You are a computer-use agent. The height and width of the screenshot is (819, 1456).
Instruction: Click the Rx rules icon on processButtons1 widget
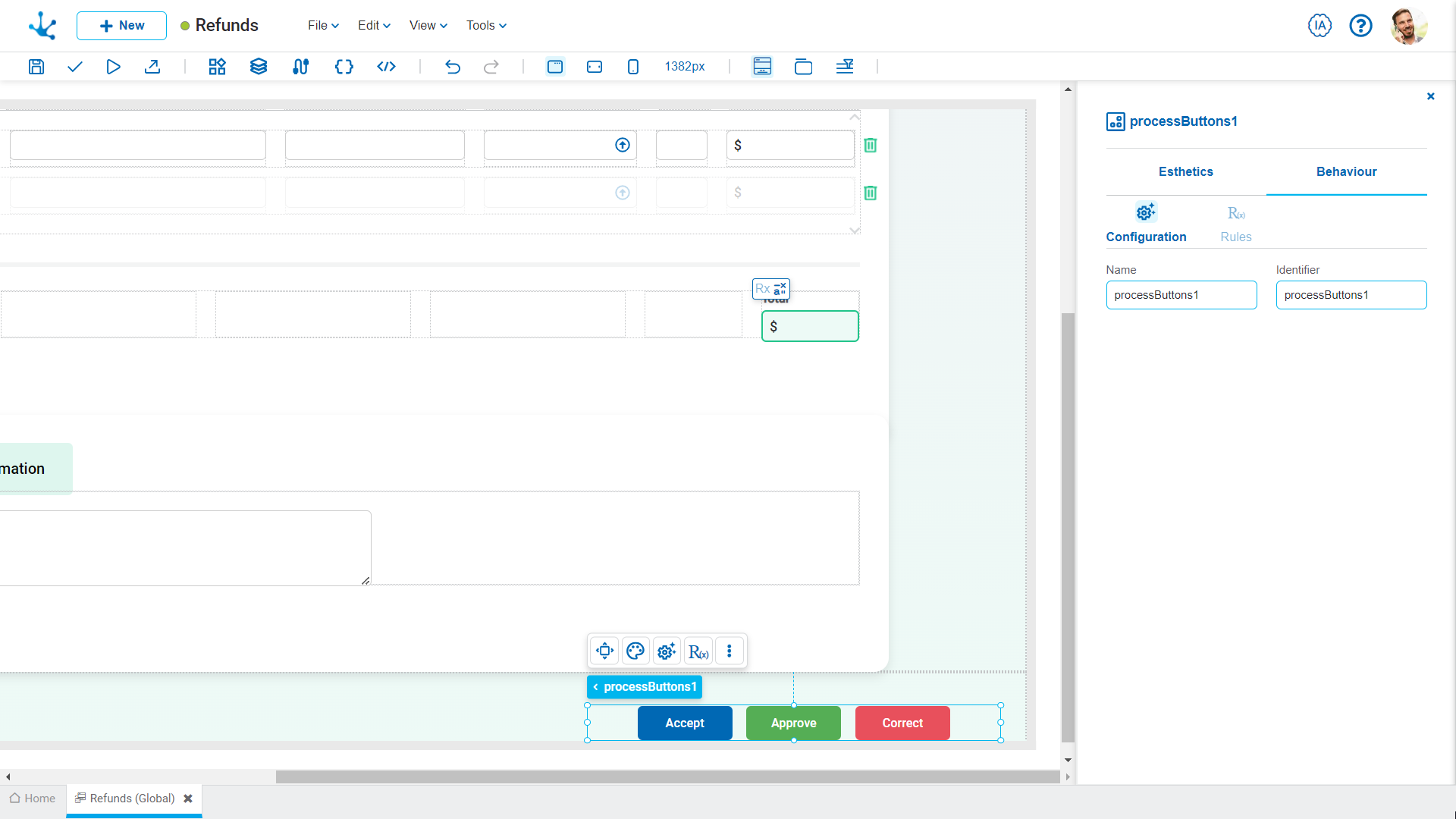698,651
